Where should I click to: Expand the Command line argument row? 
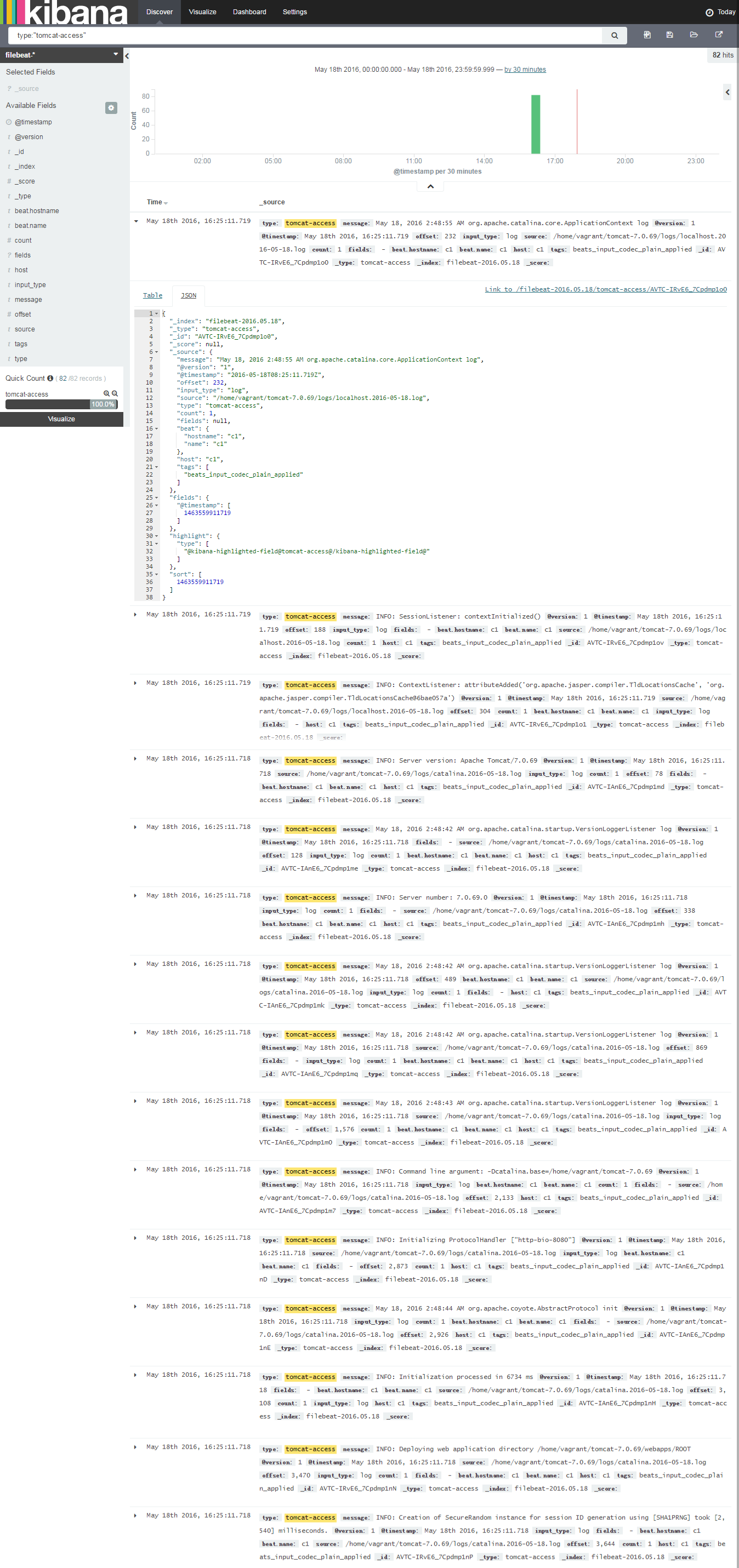136,1169
